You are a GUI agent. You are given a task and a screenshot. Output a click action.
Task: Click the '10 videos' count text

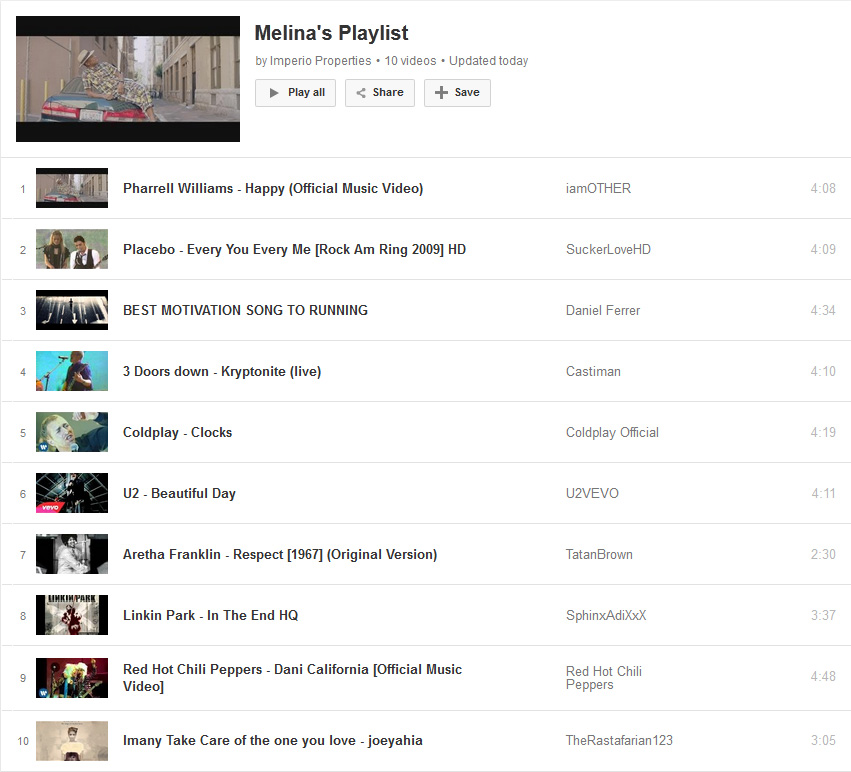click(x=410, y=61)
